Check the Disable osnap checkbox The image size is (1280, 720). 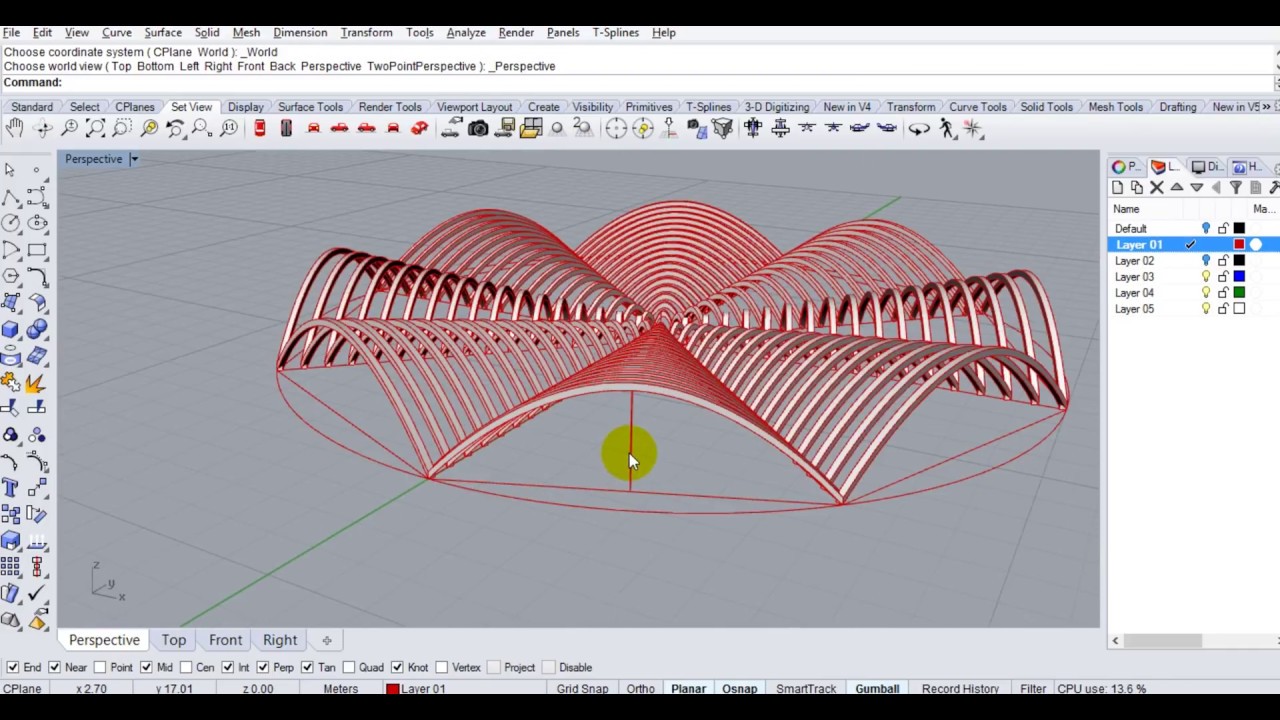[548, 667]
